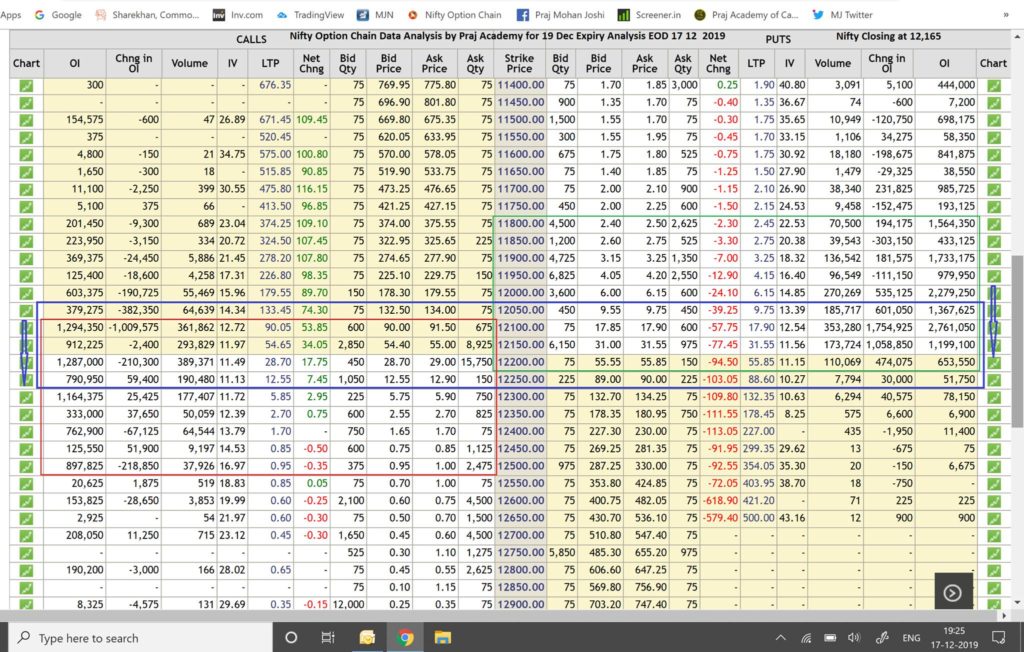The height and width of the screenshot is (652, 1024).
Task: Click in the Windows search box
Action: (x=140, y=637)
